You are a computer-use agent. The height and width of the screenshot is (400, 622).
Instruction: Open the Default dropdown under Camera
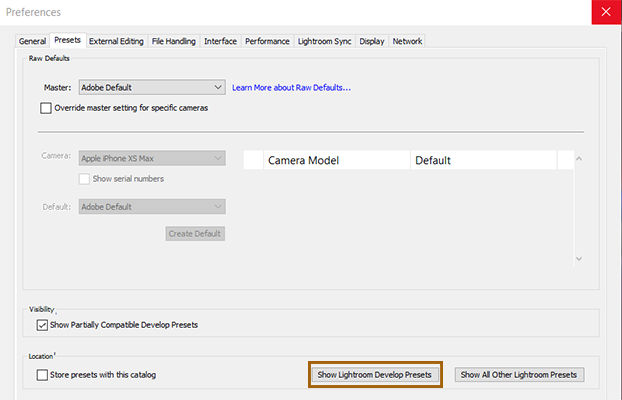click(152, 206)
